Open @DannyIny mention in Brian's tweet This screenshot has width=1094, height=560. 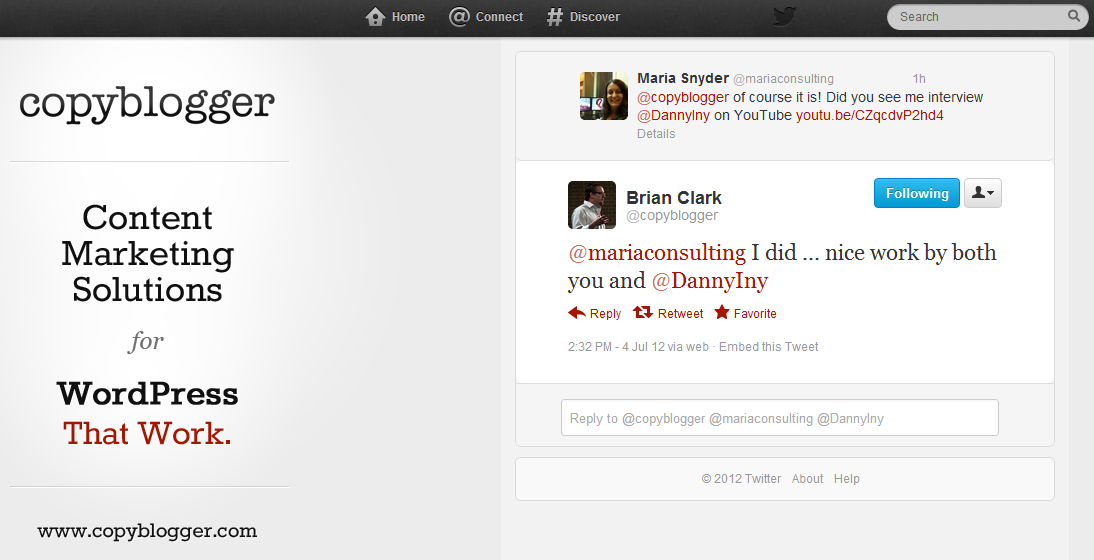[710, 281]
